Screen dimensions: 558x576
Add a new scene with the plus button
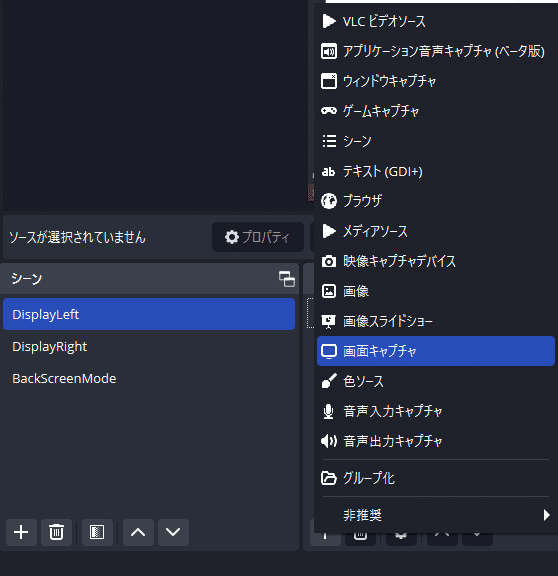pyautogui.click(x=21, y=532)
